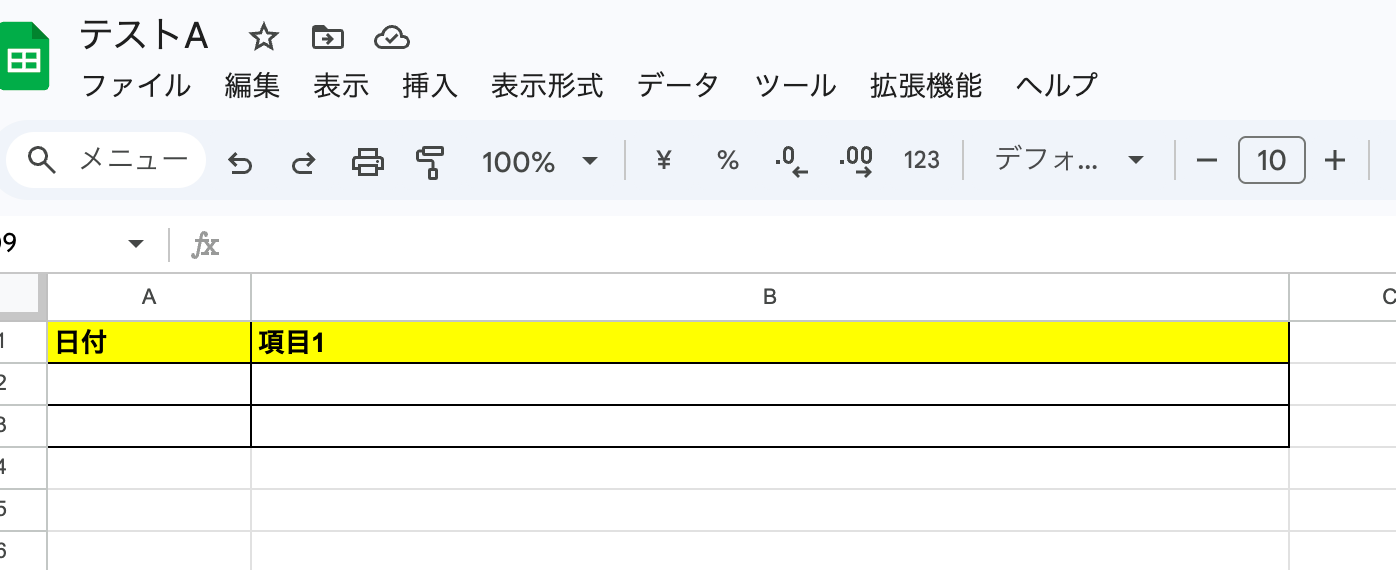Click the undo arrow icon
1396x570 pixels.
240,161
